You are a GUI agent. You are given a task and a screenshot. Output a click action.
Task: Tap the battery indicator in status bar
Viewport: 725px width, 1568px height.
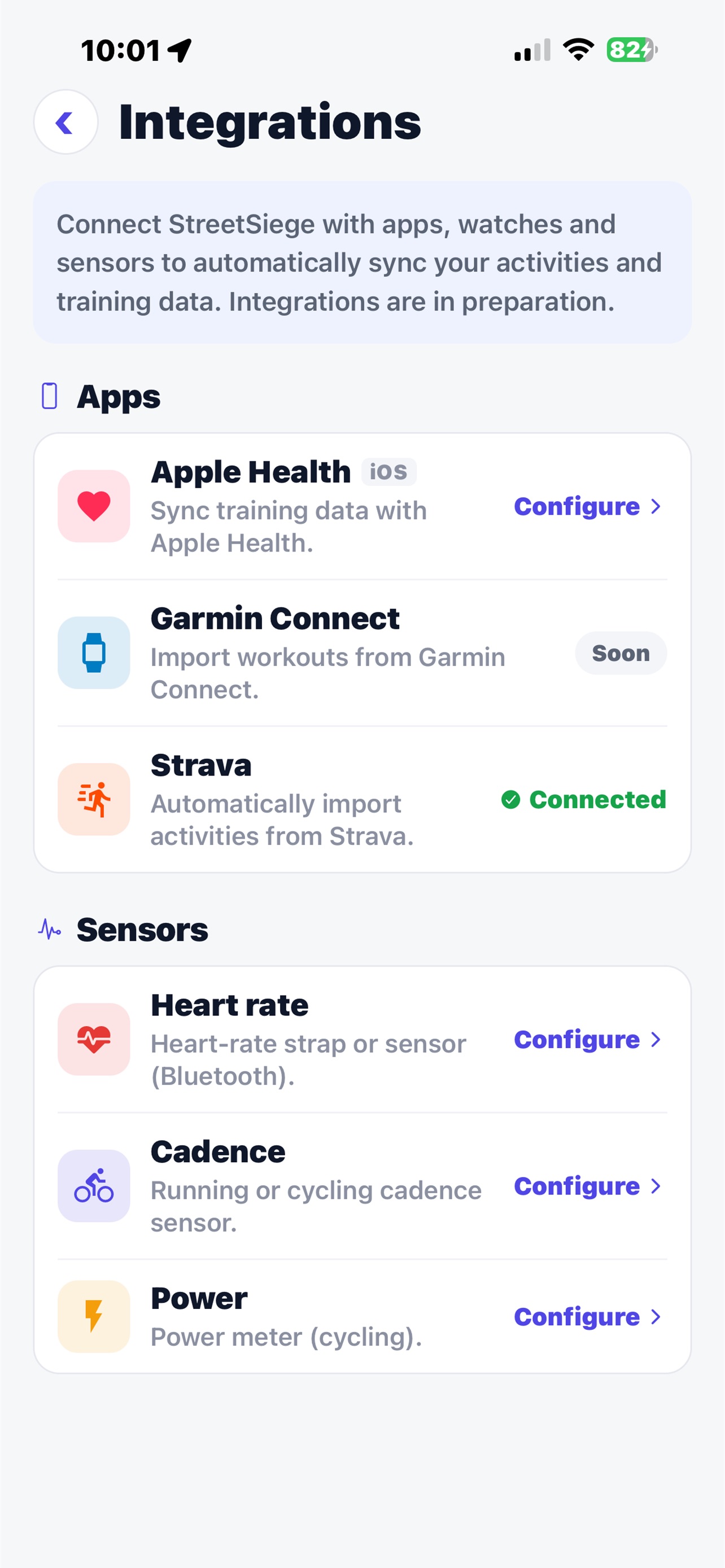tap(632, 50)
